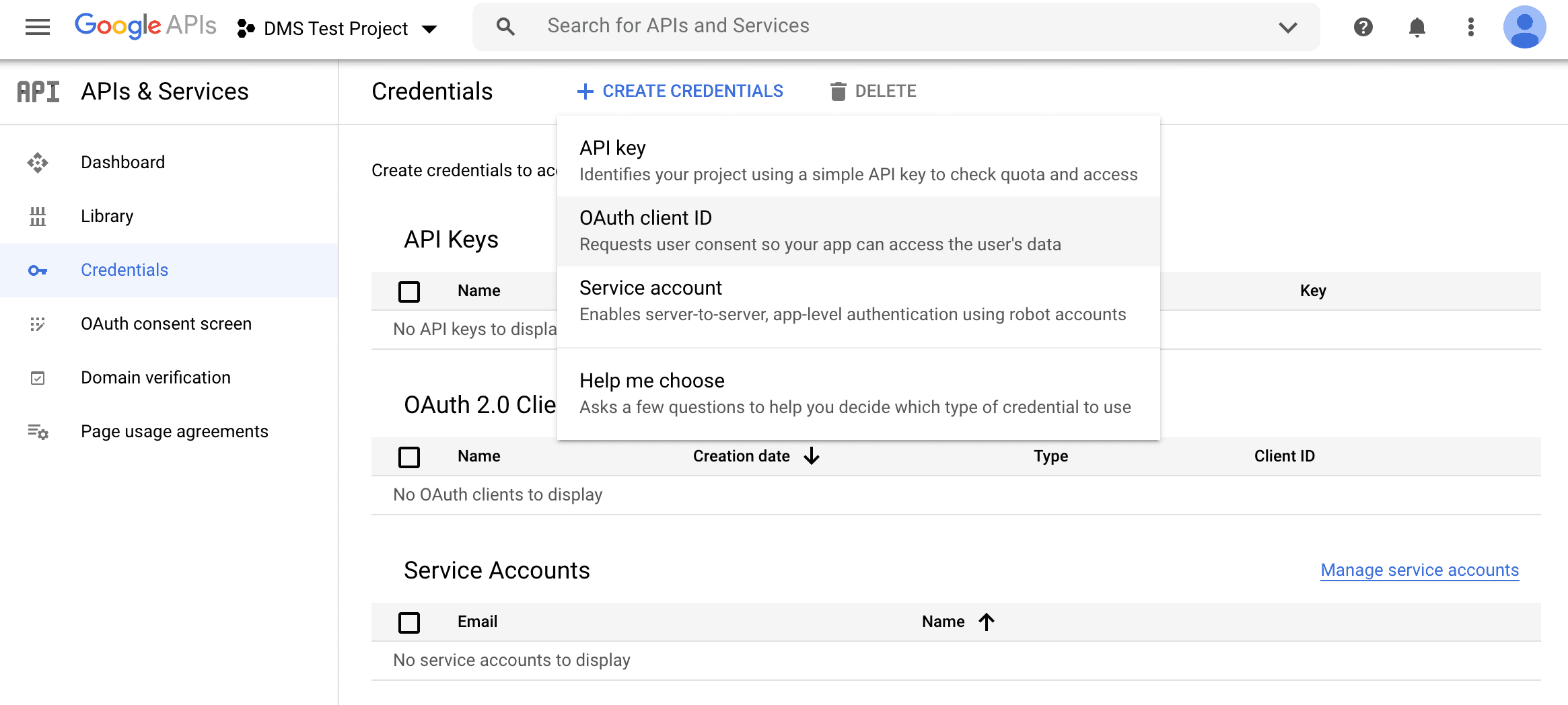Click the API Keys section heading
Image resolution: width=1568 pixels, height=705 pixels.
(451, 239)
